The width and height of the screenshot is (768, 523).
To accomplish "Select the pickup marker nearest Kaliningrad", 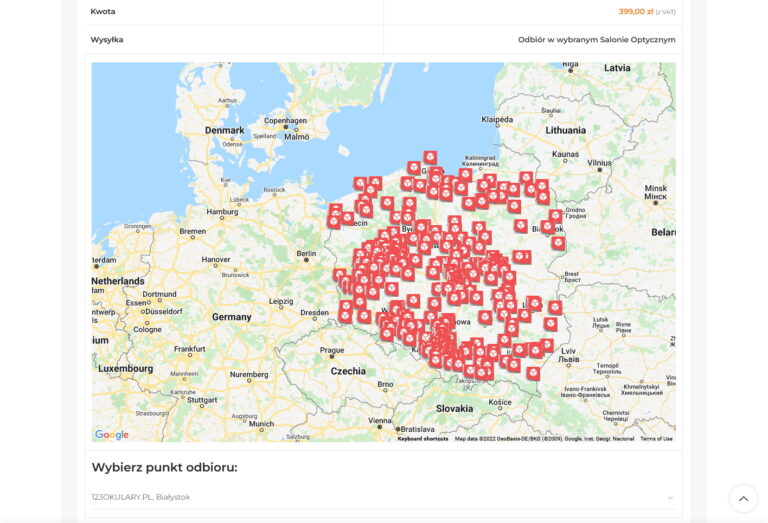I will (x=466, y=174).
